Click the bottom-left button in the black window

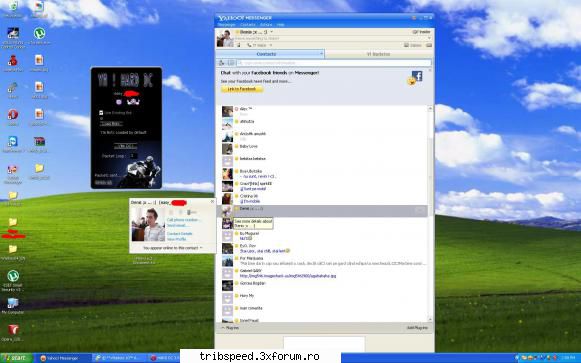click(x=103, y=183)
